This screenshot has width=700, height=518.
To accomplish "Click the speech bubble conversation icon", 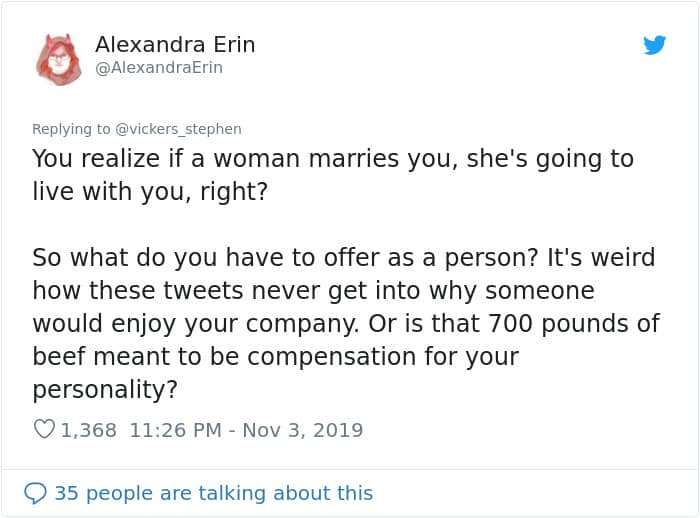I will (35, 493).
